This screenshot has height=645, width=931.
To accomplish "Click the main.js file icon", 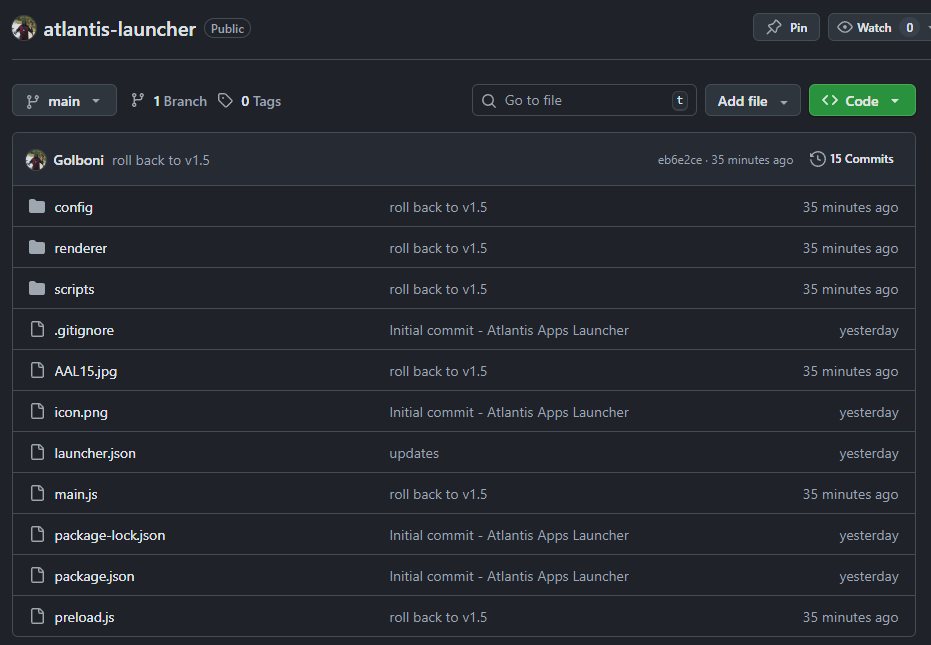I will [x=37, y=494].
